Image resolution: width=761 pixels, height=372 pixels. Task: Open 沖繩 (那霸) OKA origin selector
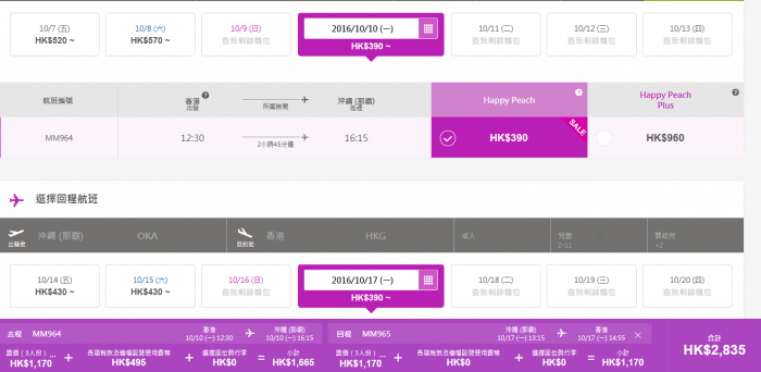(113, 236)
